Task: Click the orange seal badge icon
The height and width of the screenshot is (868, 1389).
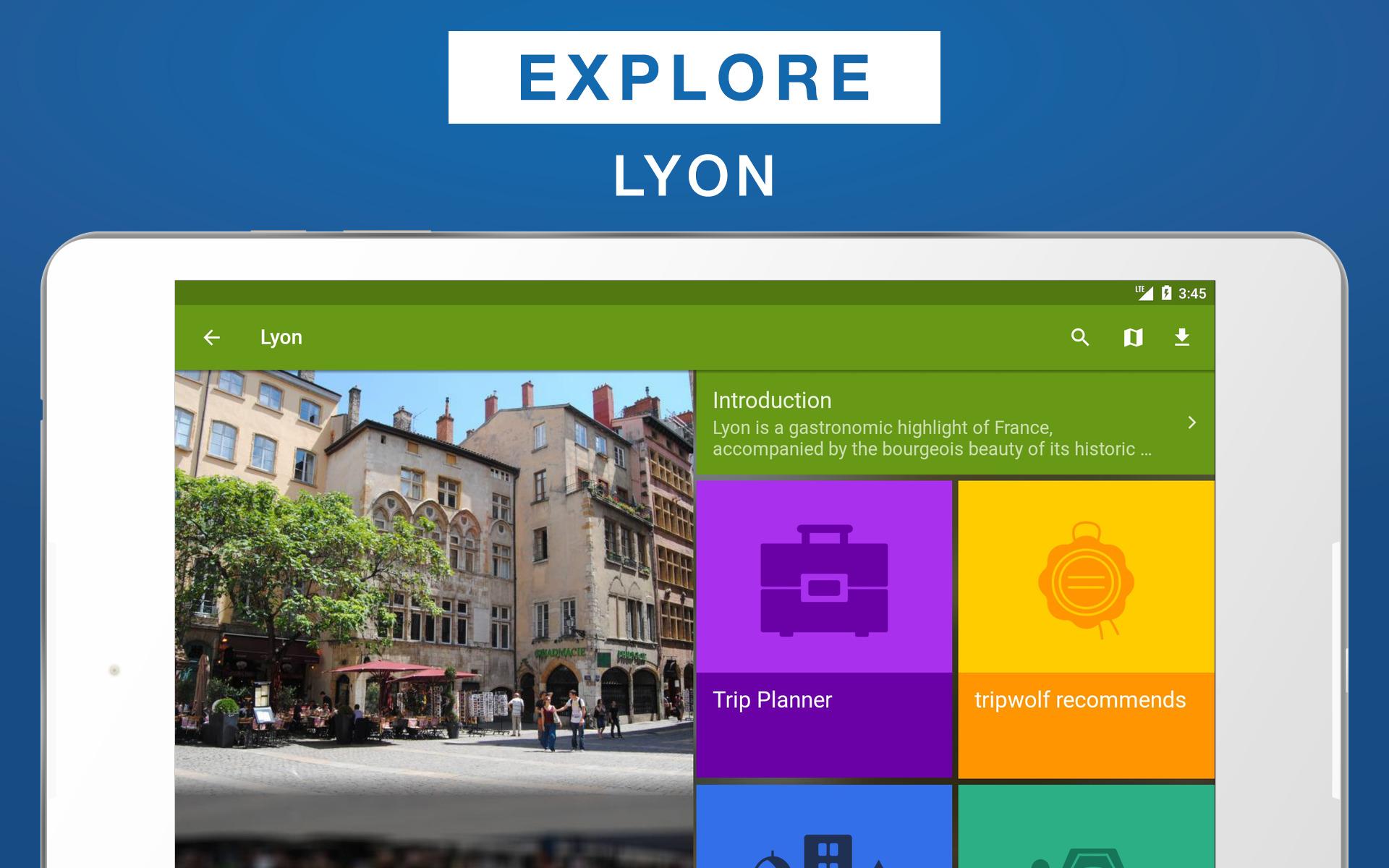Action: [x=1086, y=580]
